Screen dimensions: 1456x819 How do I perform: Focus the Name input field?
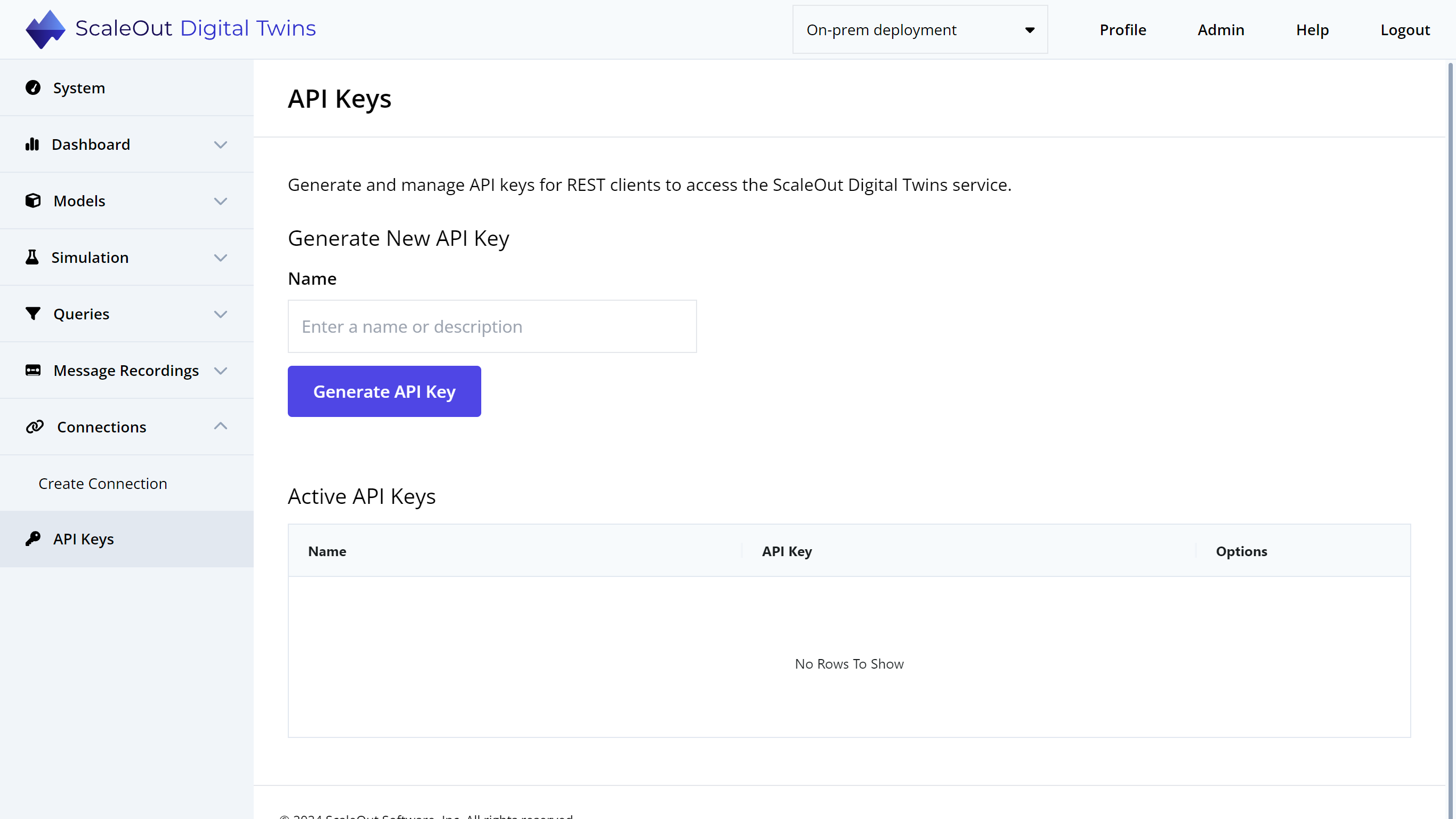tap(492, 326)
